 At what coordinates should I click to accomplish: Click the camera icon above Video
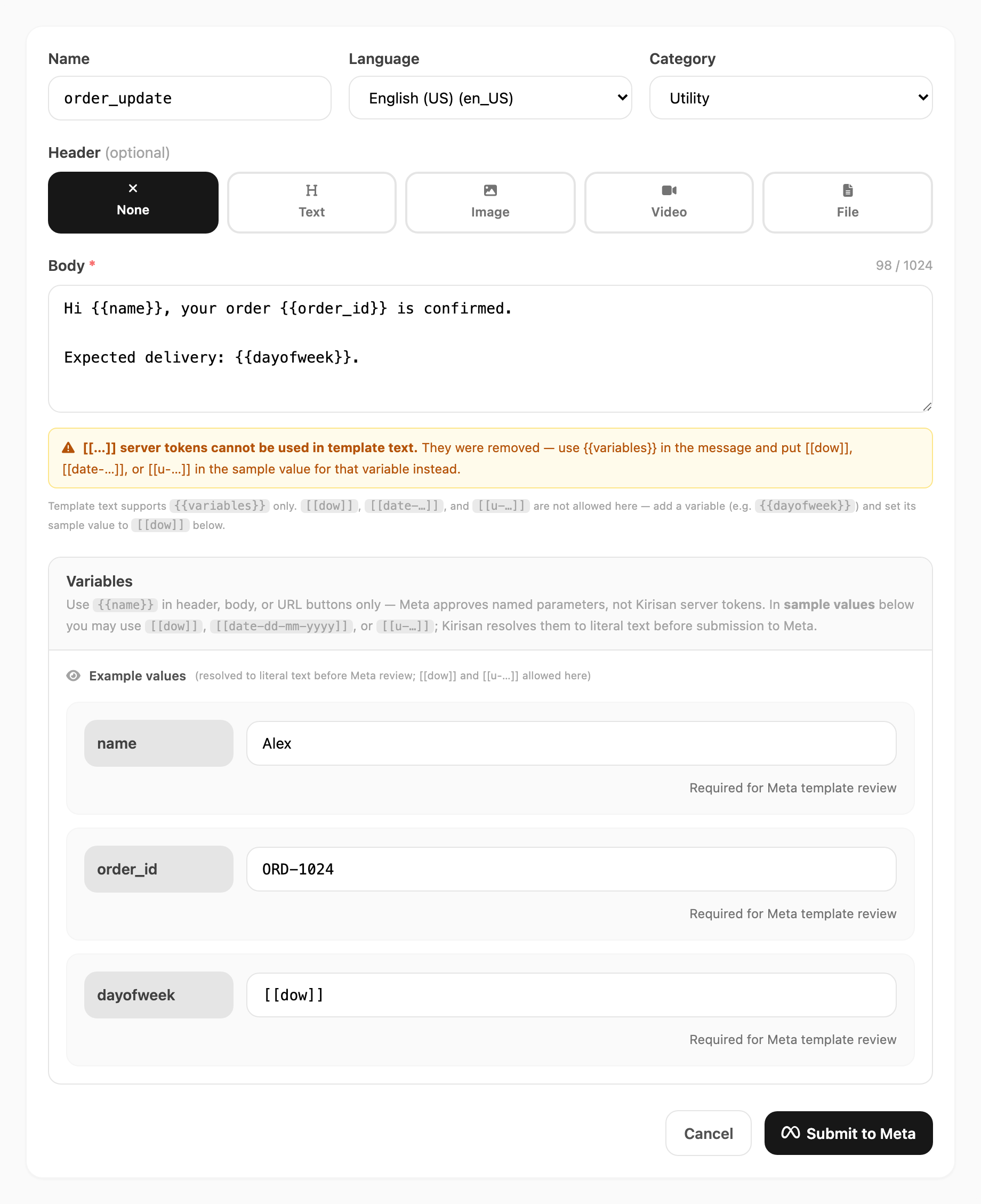(669, 190)
